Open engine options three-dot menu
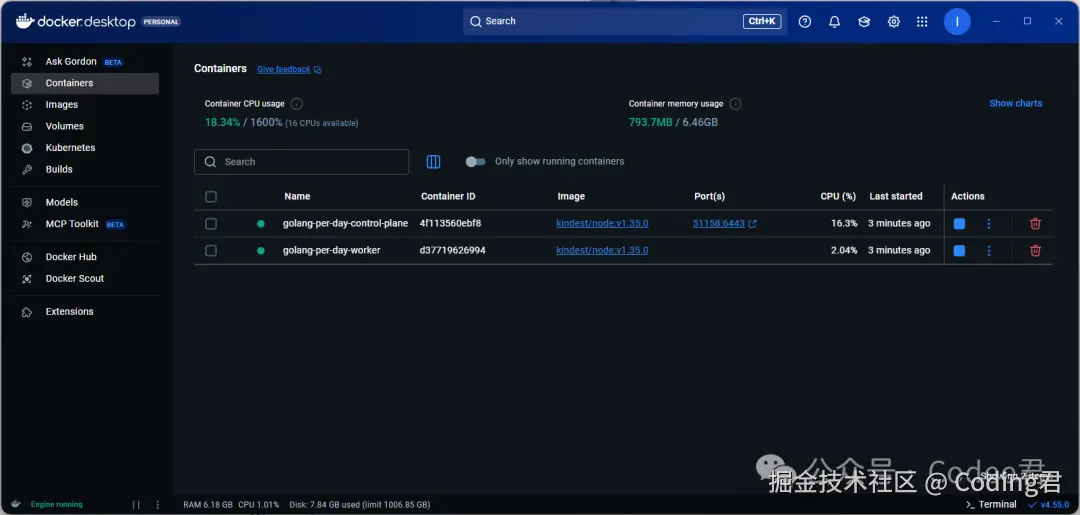Screen dimensions: 1080x515 coord(158,505)
